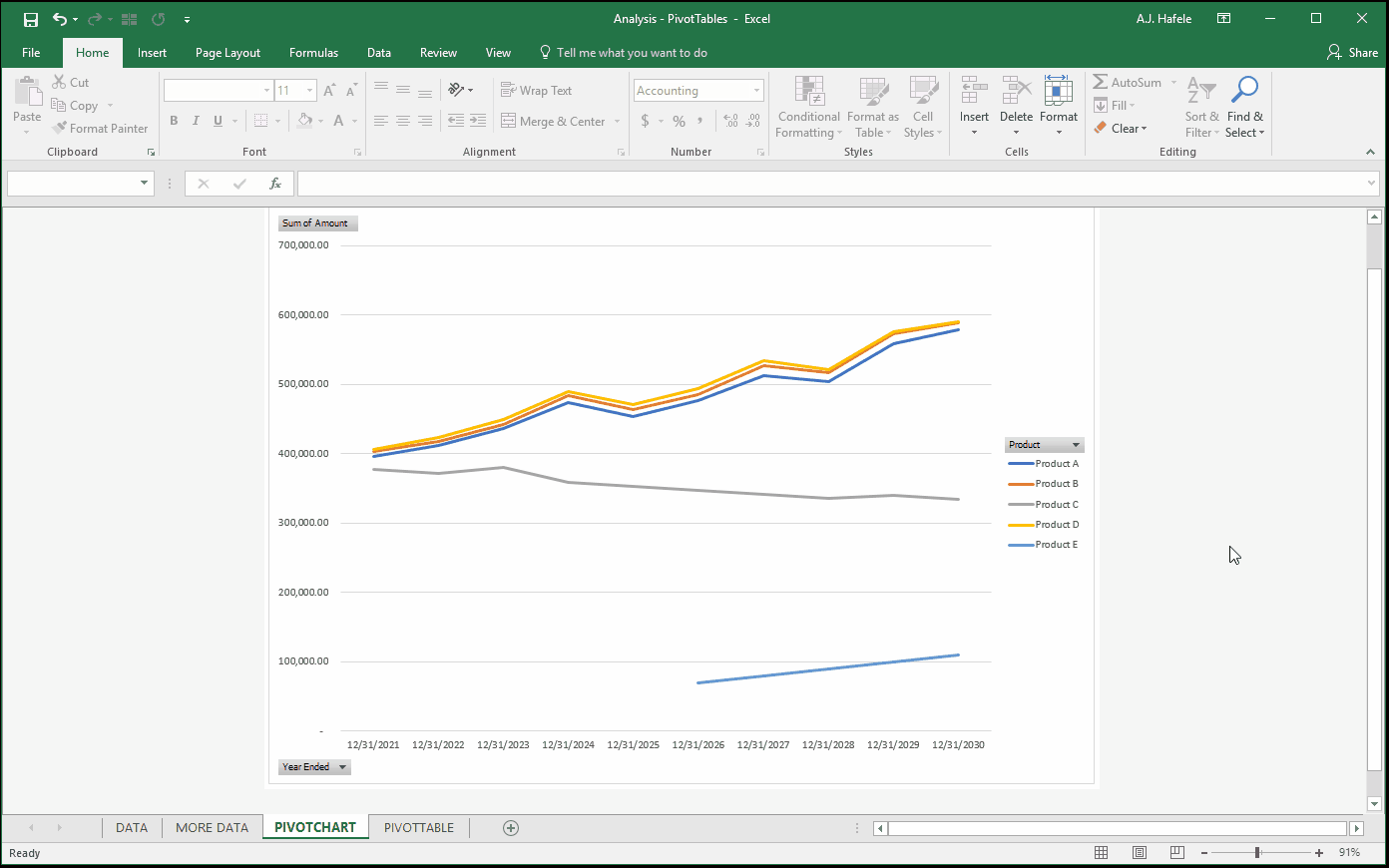The height and width of the screenshot is (868, 1389).
Task: Click the Save icon in quick access toolbar
Action: pyautogui.click(x=31, y=19)
